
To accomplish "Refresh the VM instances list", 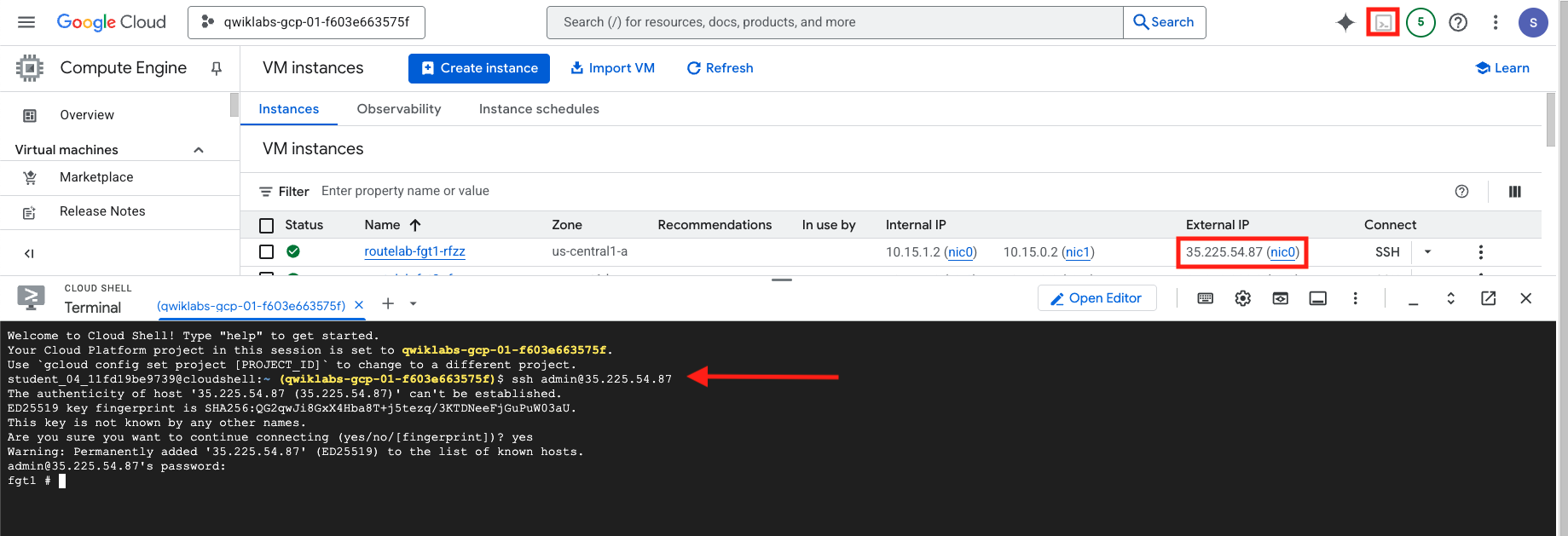I will [720, 68].
